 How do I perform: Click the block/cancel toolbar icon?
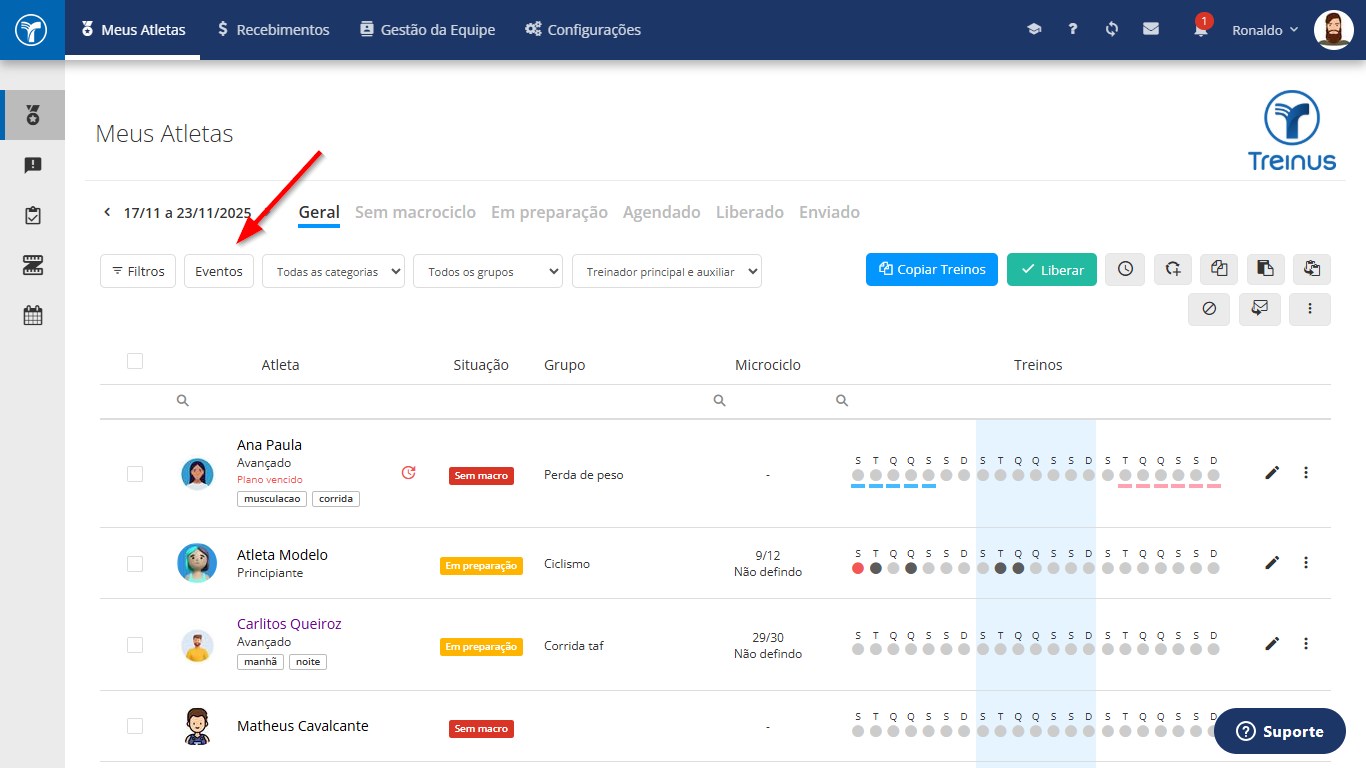pyautogui.click(x=1209, y=309)
